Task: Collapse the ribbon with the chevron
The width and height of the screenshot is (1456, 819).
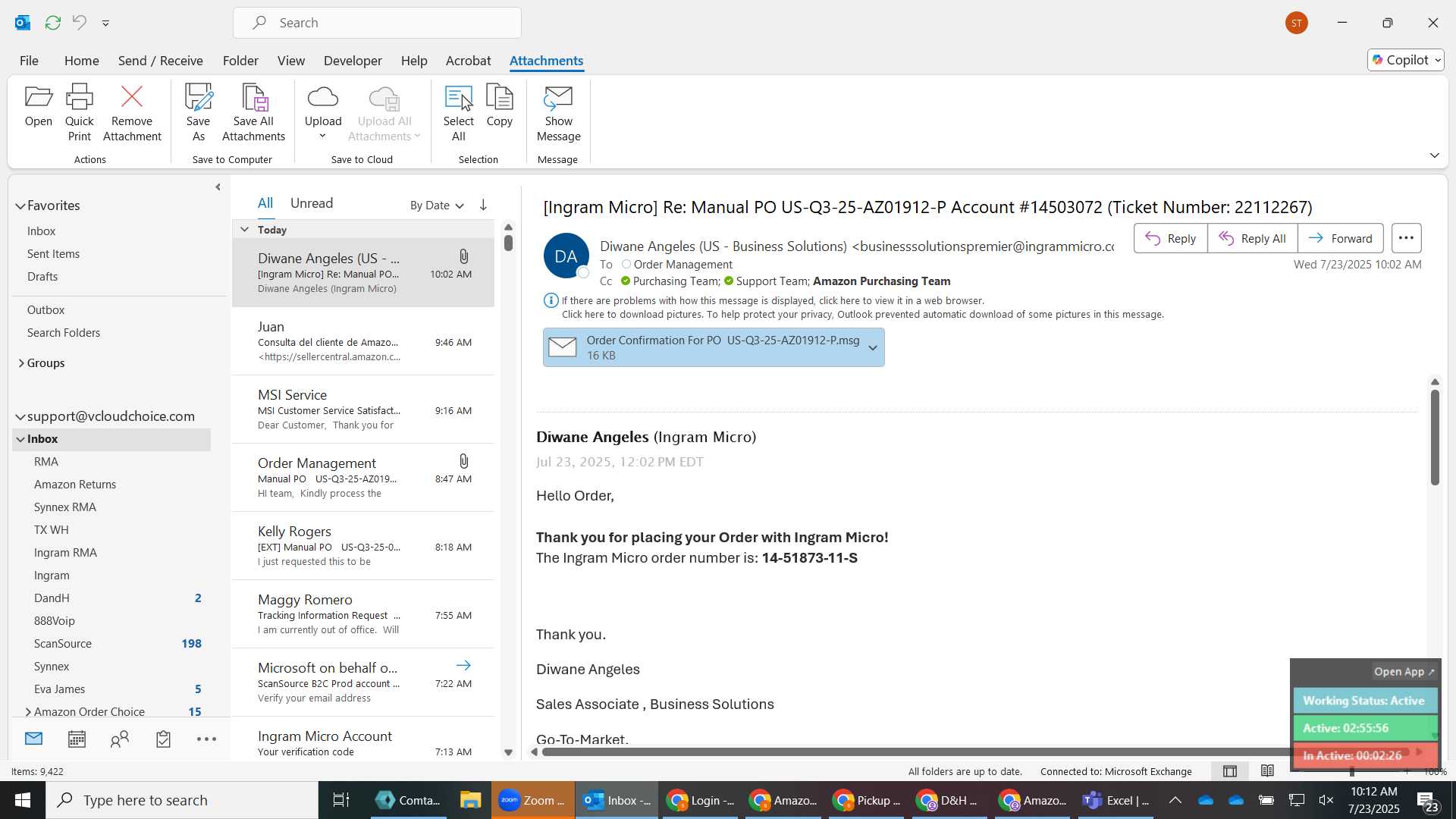Action: [1434, 155]
